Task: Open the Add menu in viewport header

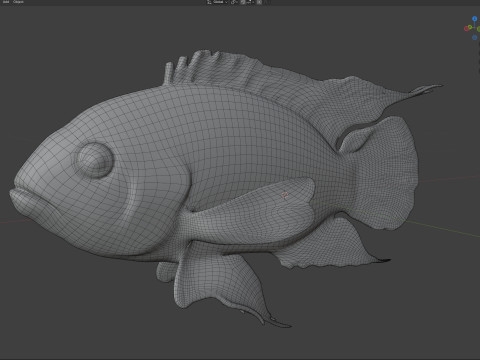Action: [6, 2]
